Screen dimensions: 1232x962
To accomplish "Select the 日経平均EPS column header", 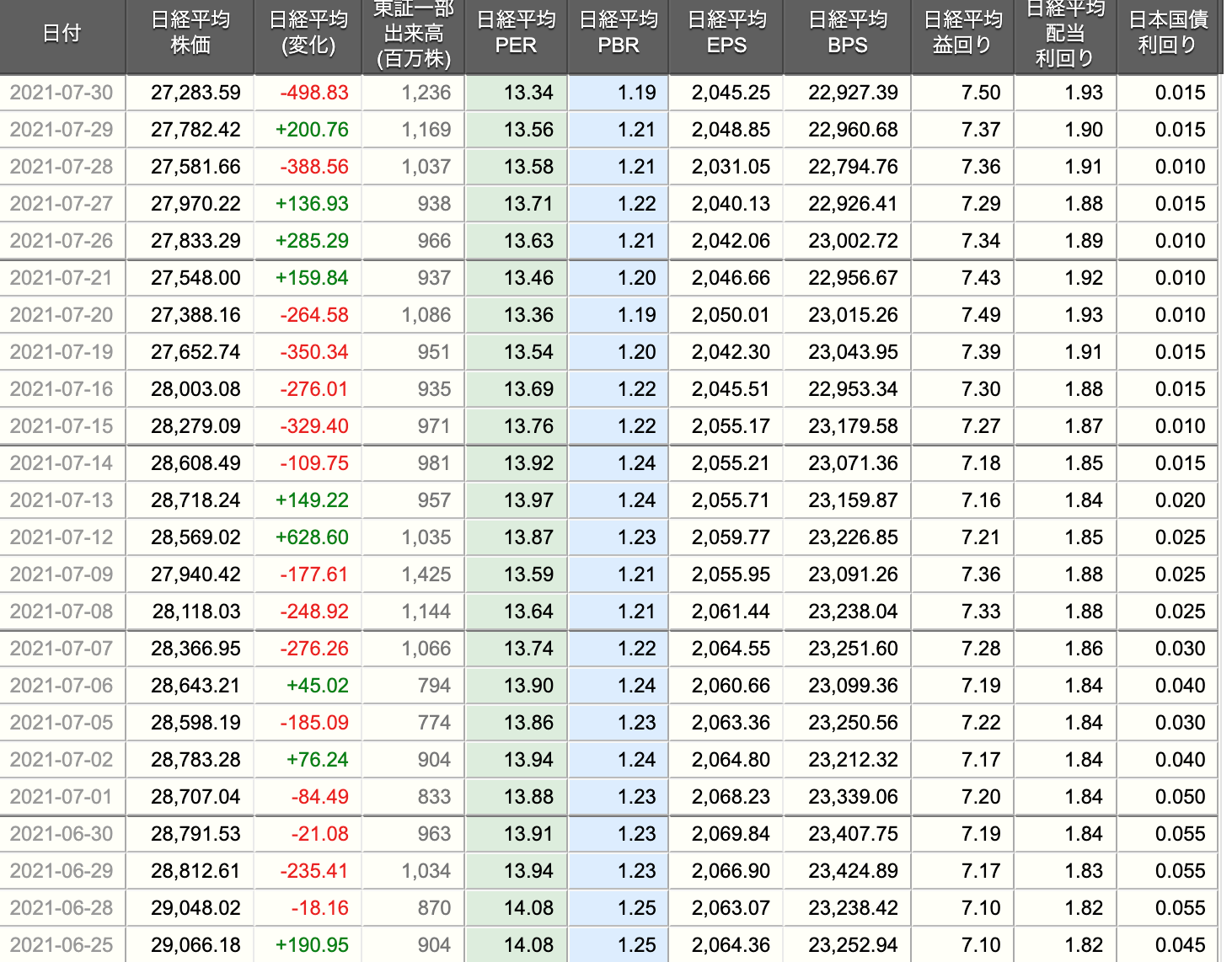I will click(x=726, y=34).
